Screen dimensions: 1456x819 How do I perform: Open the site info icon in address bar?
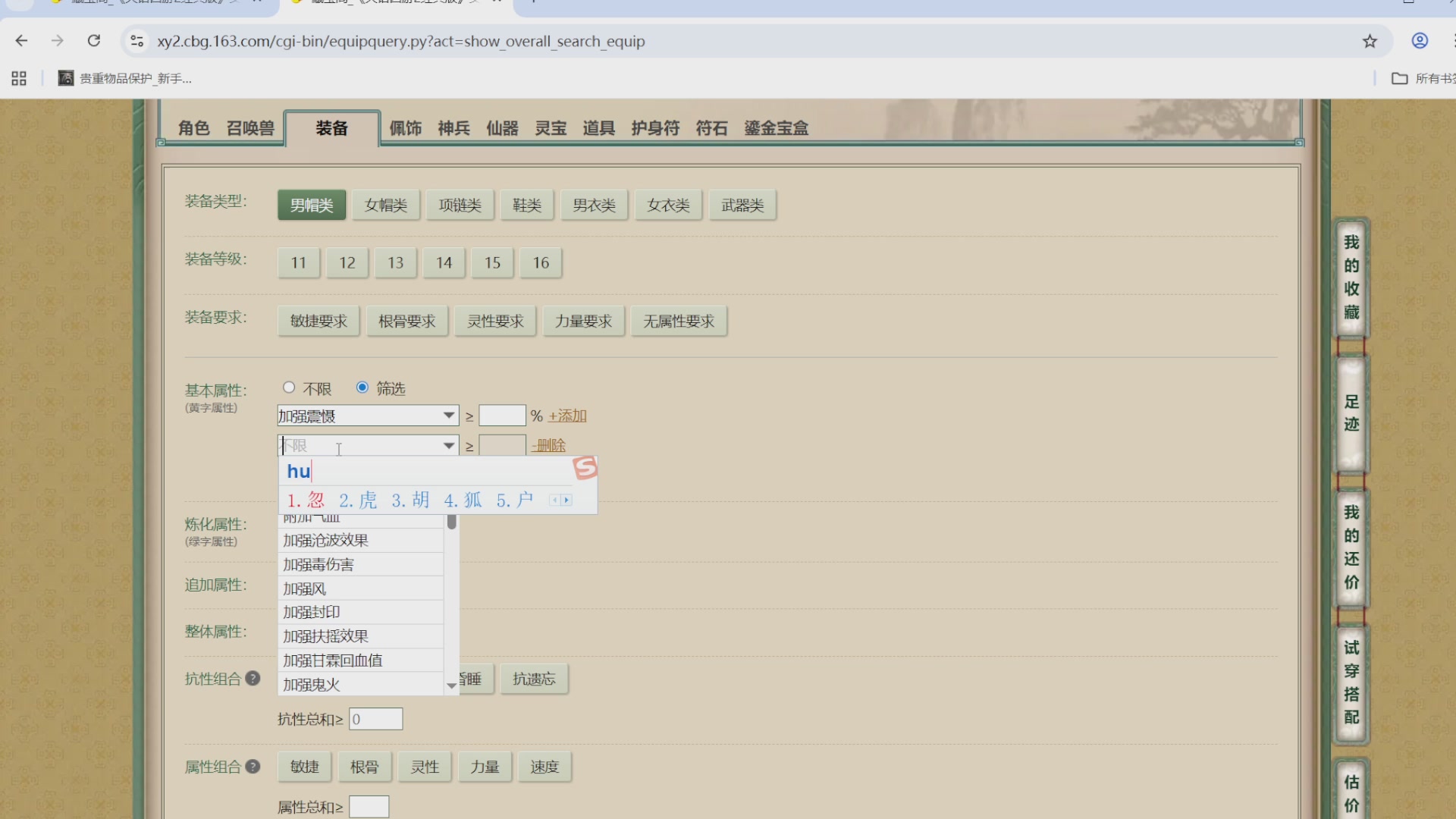coord(137,41)
